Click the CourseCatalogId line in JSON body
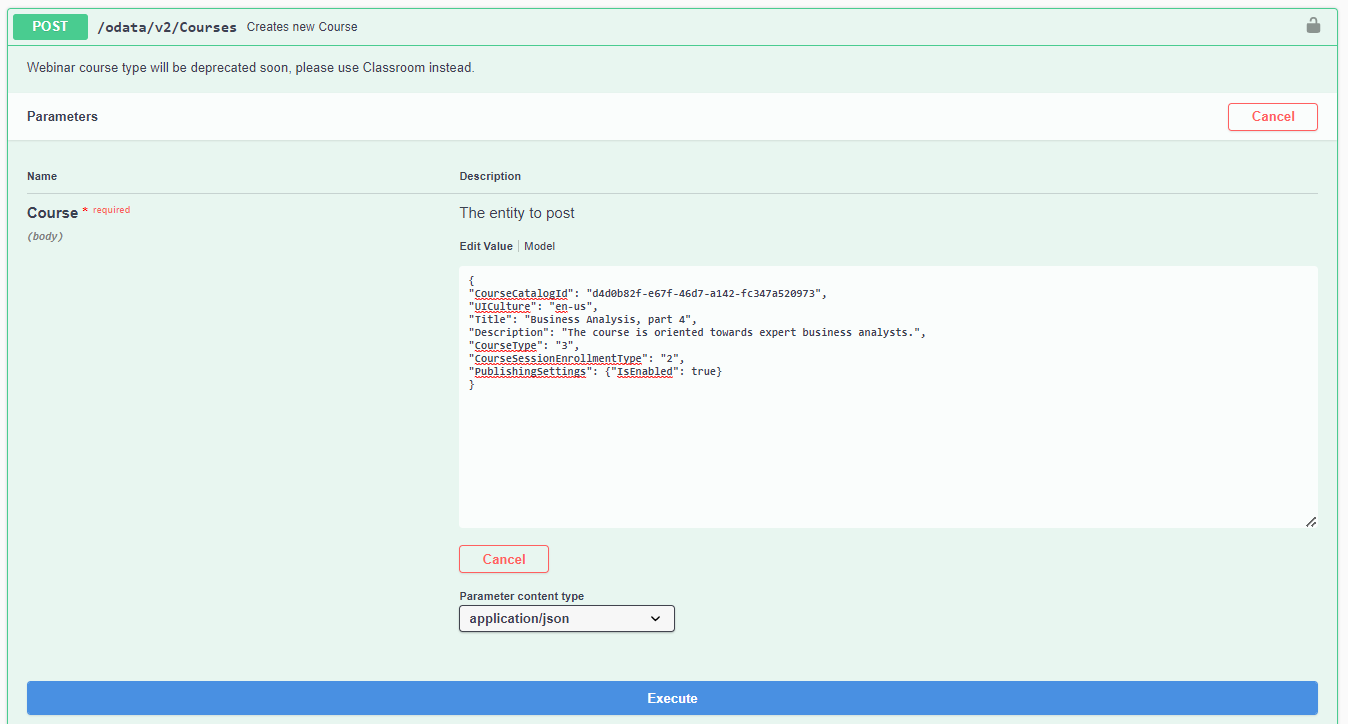This screenshot has width=1348, height=724. coord(648,293)
